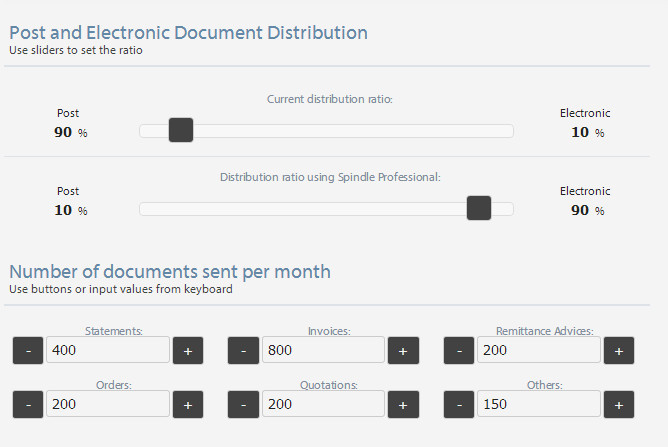Increase the Orders count
This screenshot has height=447, width=668.
point(188,404)
